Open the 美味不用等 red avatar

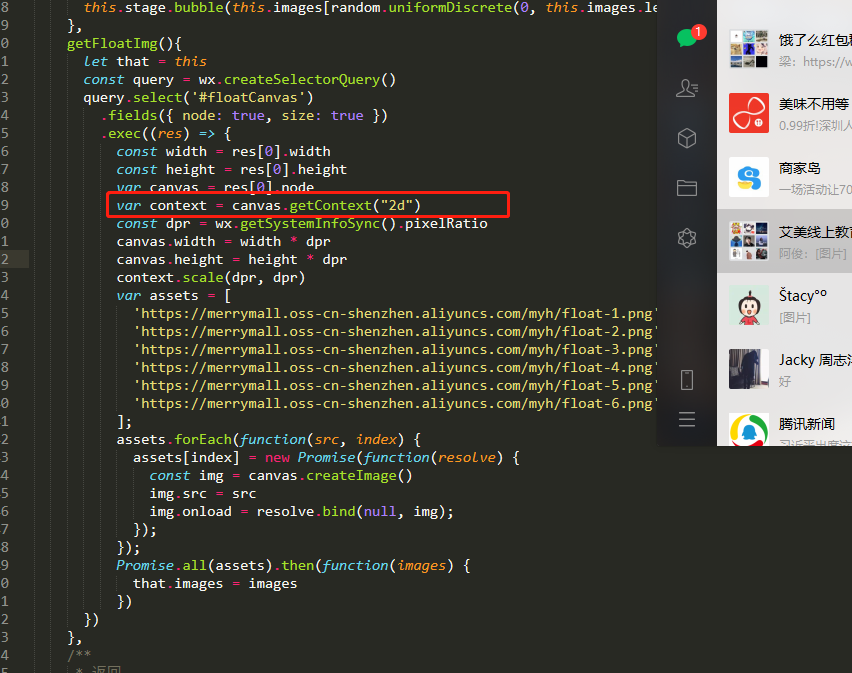tap(749, 113)
